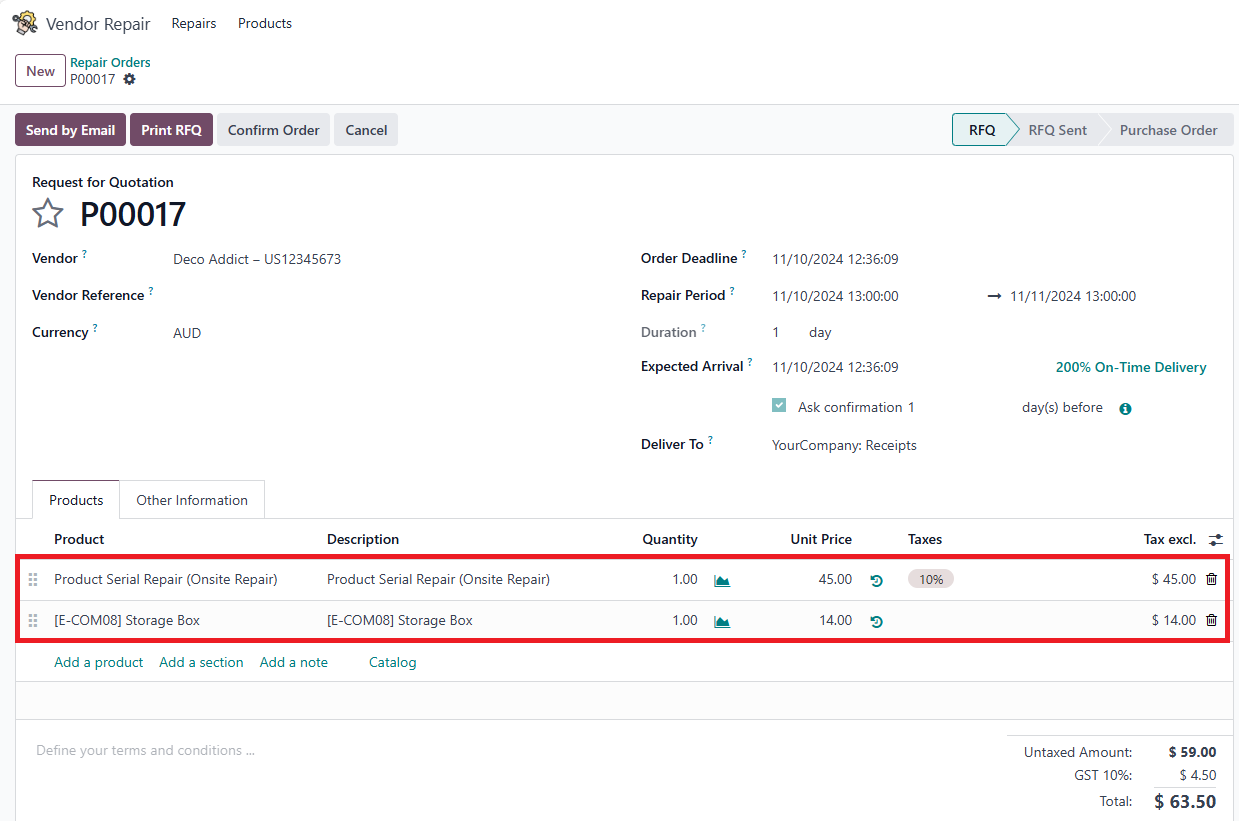Click forecast chart icon on Storage Box line
1239x821 pixels.
pos(722,621)
